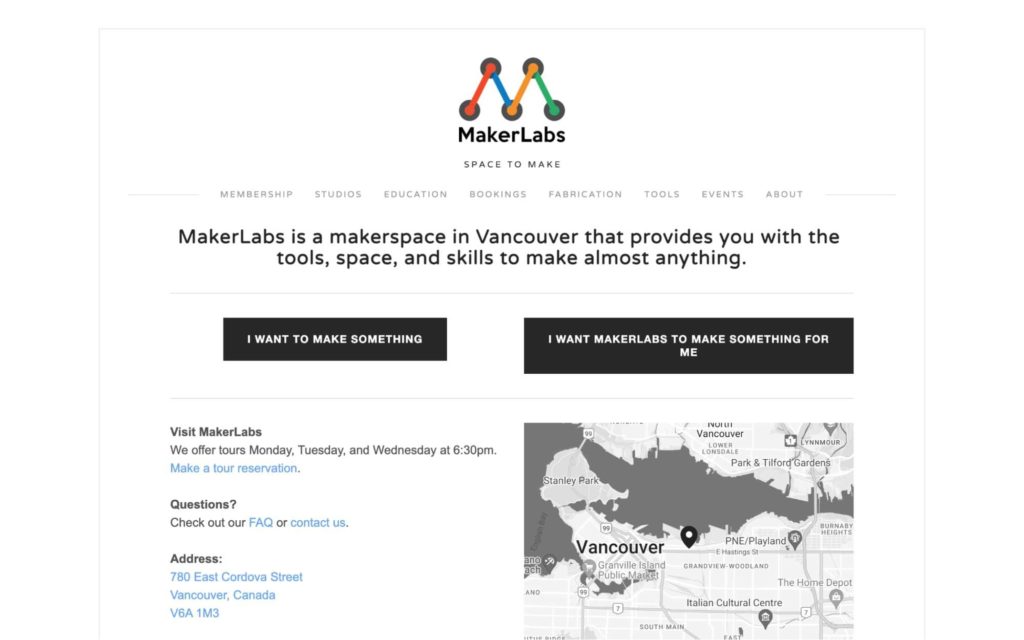Click the MakerLabs logo
The width and height of the screenshot is (1024, 640).
(x=511, y=100)
